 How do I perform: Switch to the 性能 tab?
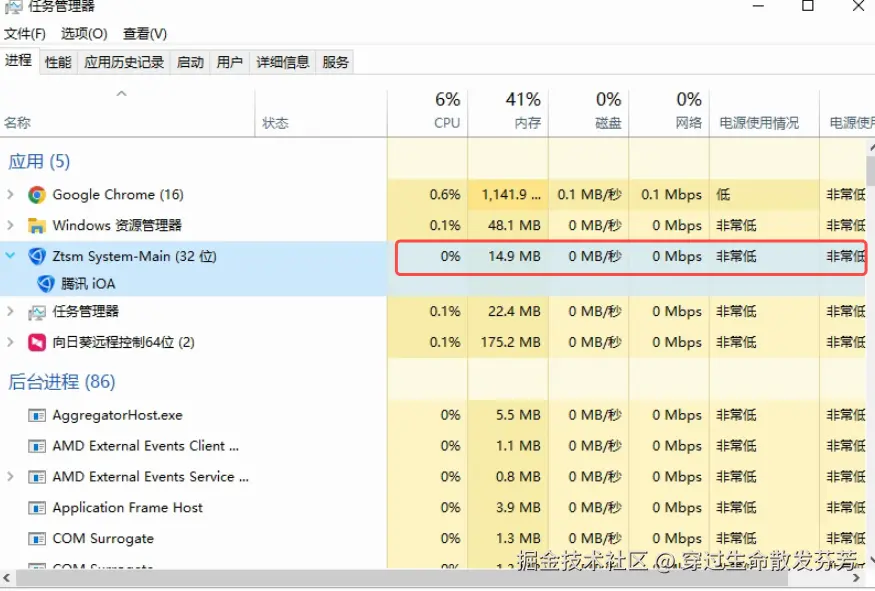pyautogui.click(x=58, y=62)
